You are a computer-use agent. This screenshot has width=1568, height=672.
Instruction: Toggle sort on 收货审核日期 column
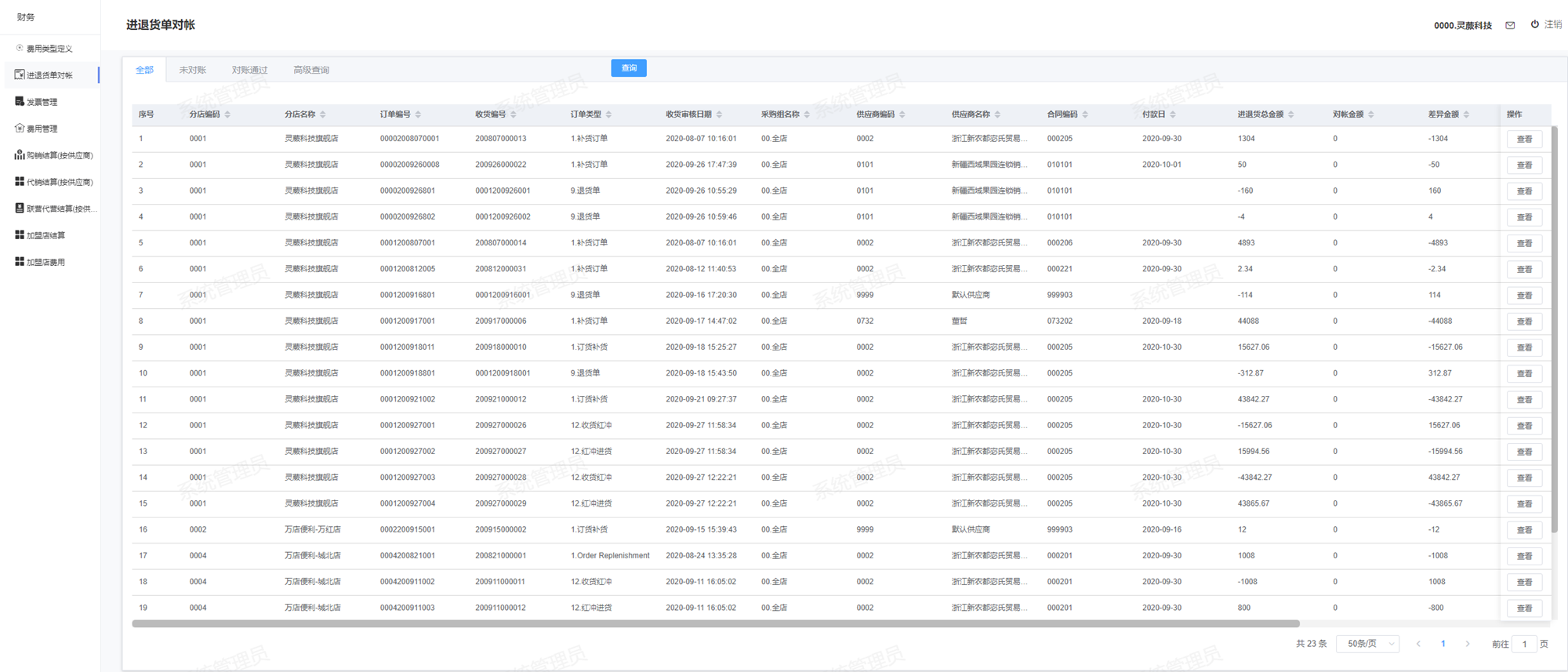tap(719, 114)
